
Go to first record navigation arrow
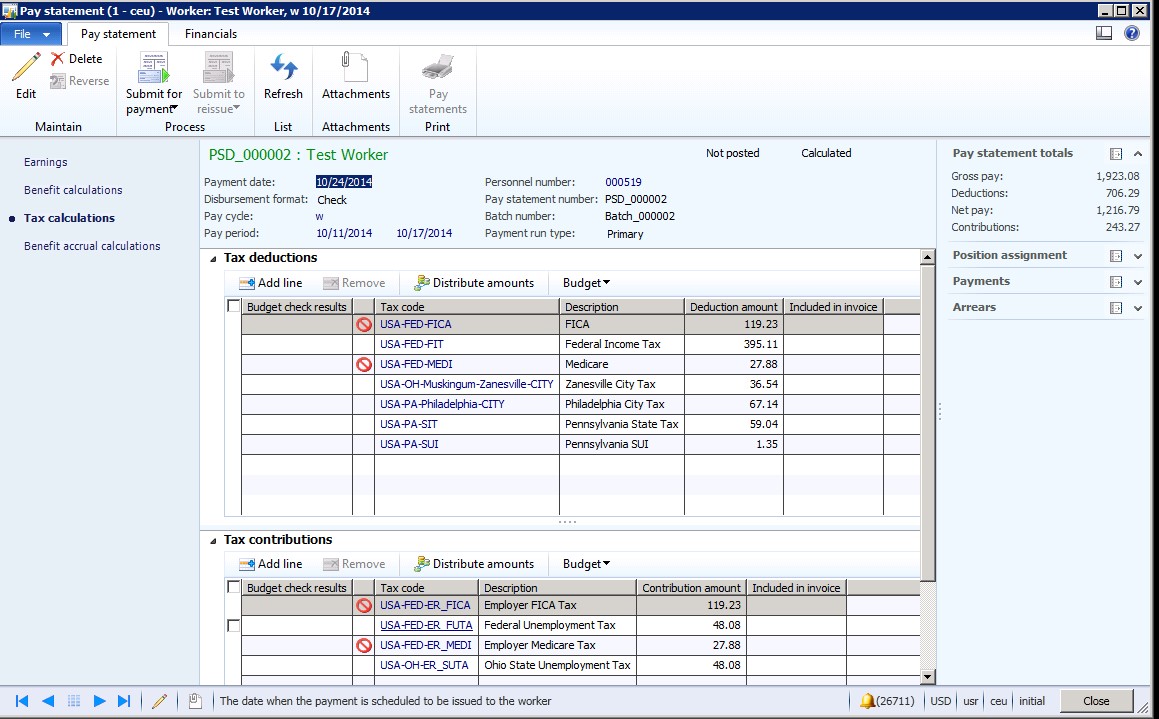coord(22,701)
